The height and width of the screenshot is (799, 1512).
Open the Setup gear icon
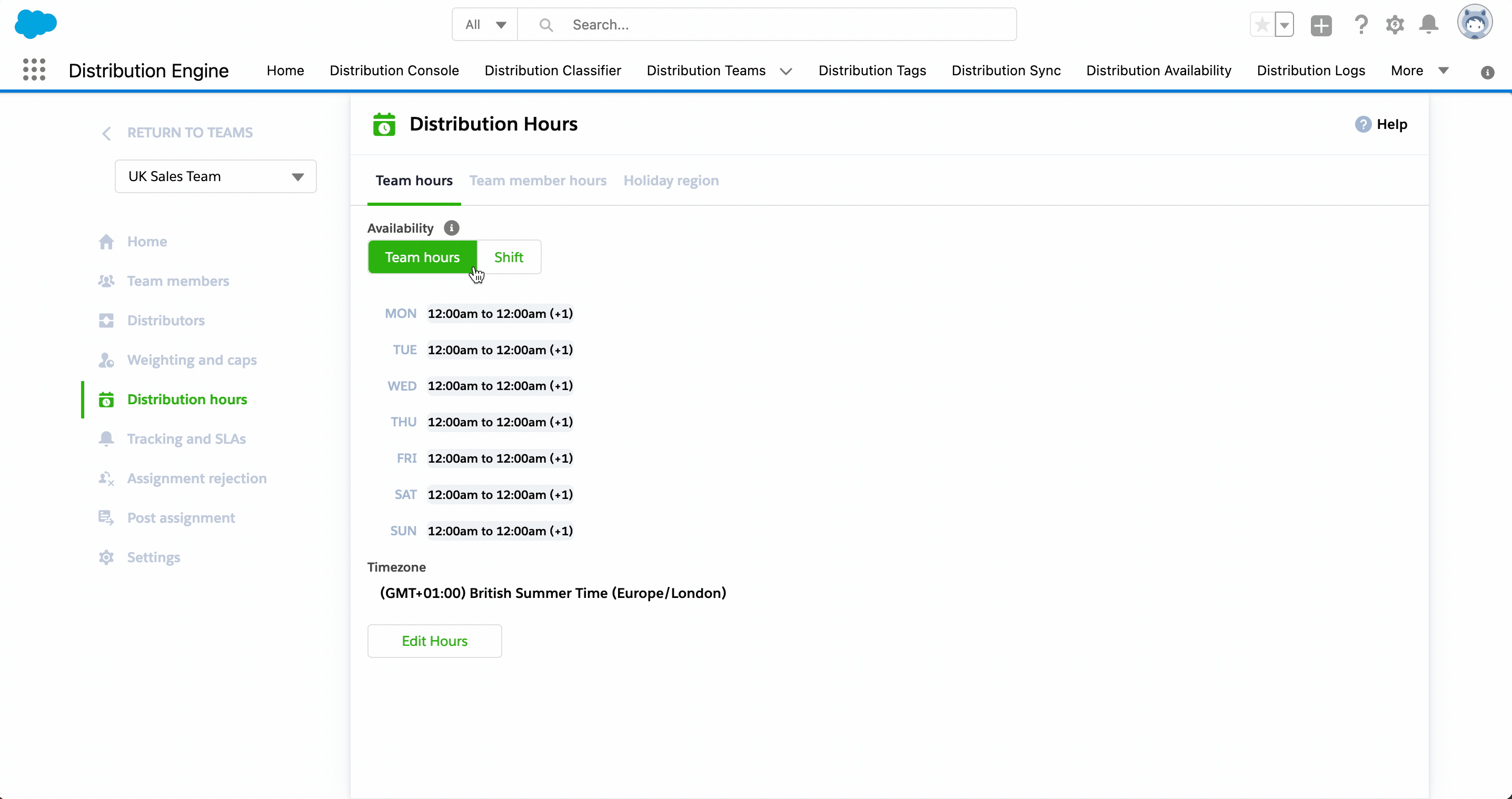click(x=1395, y=25)
